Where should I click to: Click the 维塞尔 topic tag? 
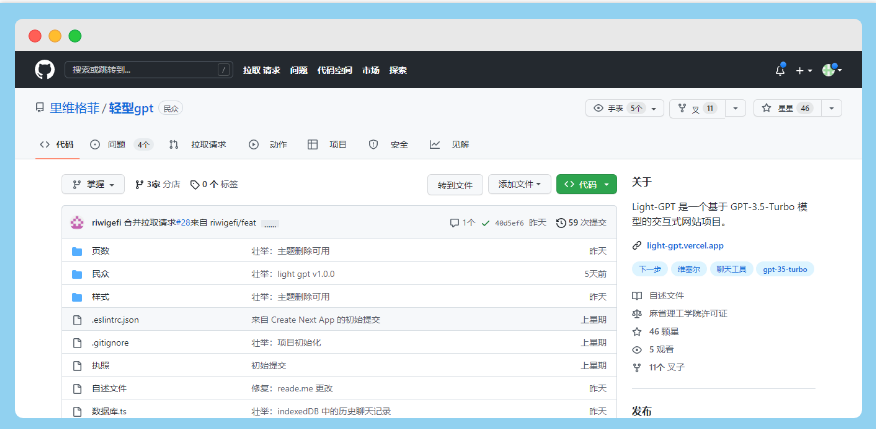tap(689, 269)
